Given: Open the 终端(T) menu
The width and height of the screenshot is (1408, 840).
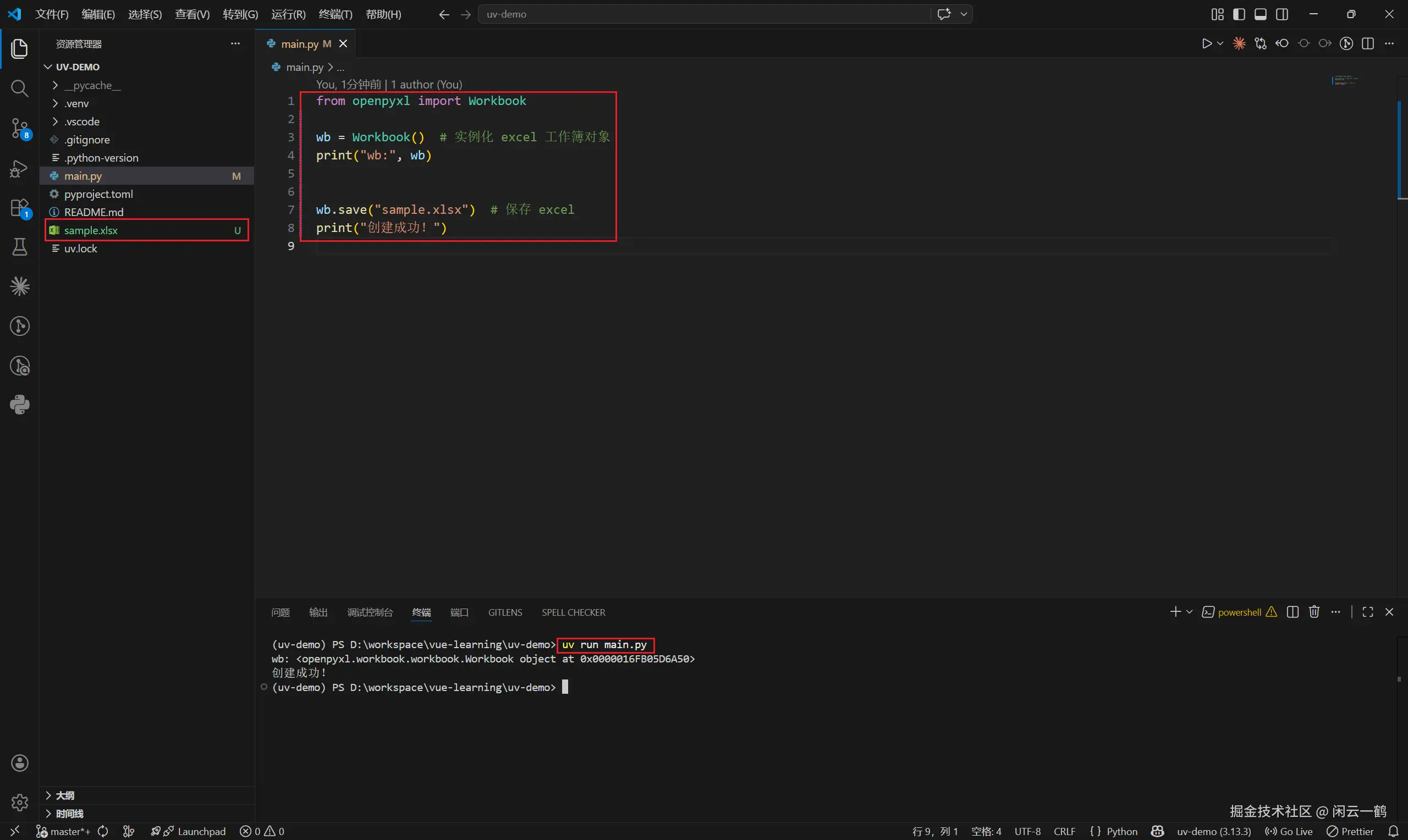Looking at the screenshot, I should click(x=335, y=14).
